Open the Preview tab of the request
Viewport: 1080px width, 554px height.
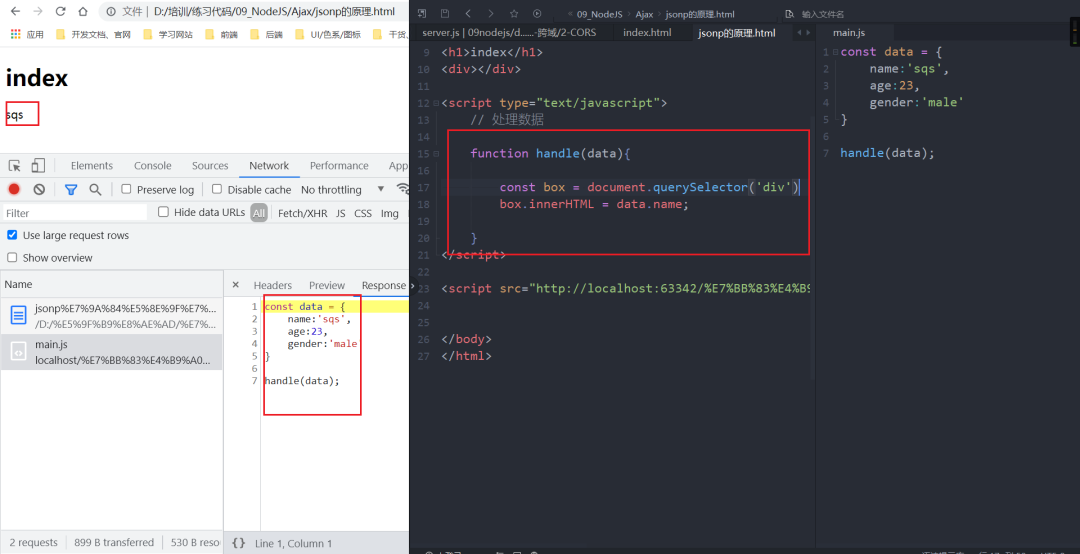[326, 285]
